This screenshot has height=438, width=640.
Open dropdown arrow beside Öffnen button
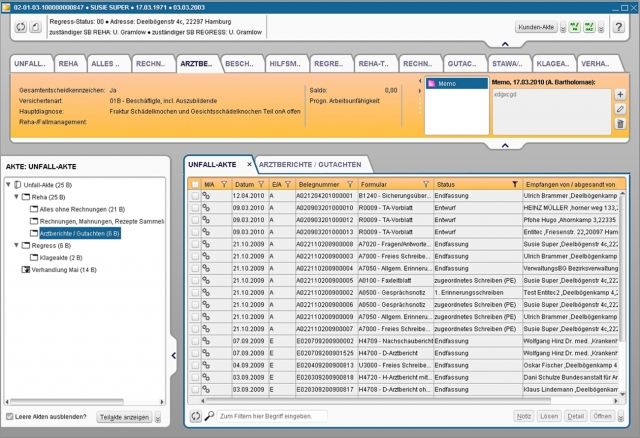621,416
